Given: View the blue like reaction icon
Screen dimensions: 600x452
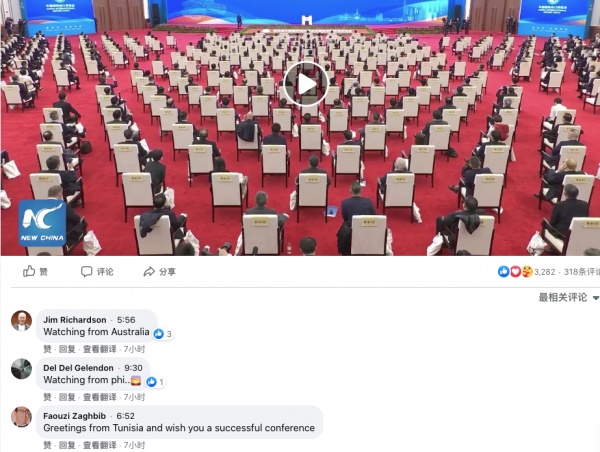Looking at the screenshot, I should click(x=504, y=271).
